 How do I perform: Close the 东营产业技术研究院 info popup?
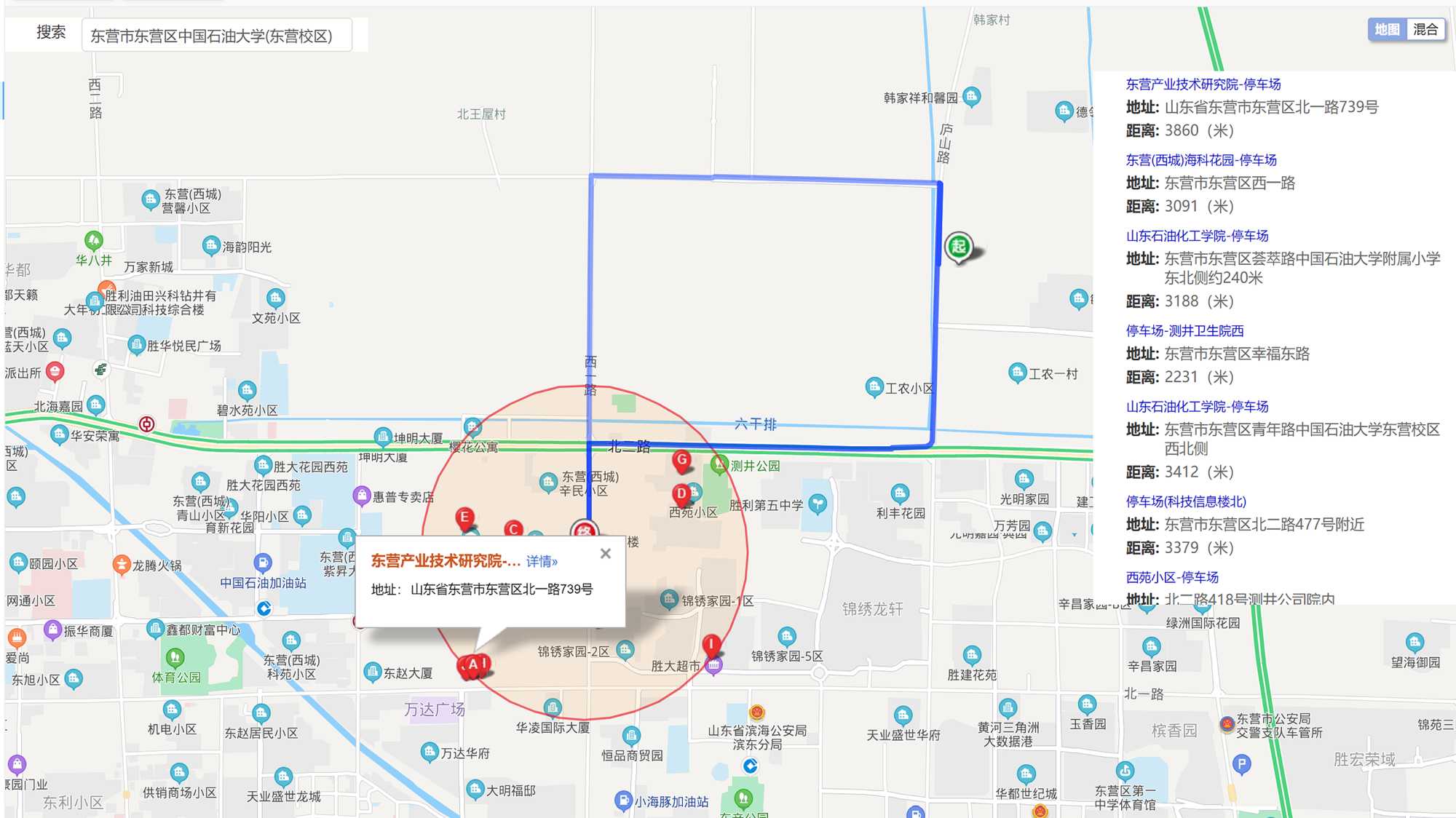(x=605, y=554)
